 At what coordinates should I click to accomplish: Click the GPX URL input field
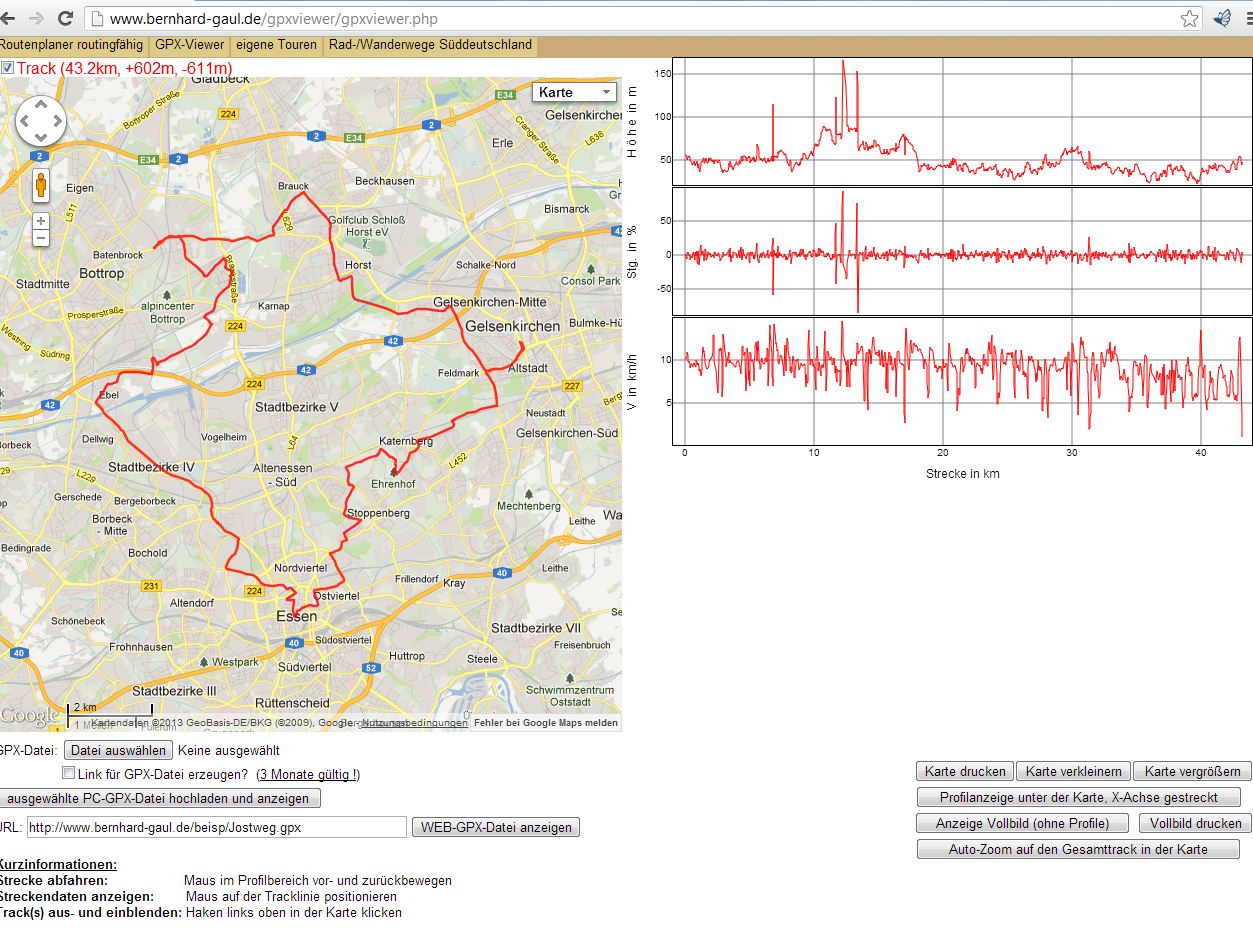coord(217,827)
